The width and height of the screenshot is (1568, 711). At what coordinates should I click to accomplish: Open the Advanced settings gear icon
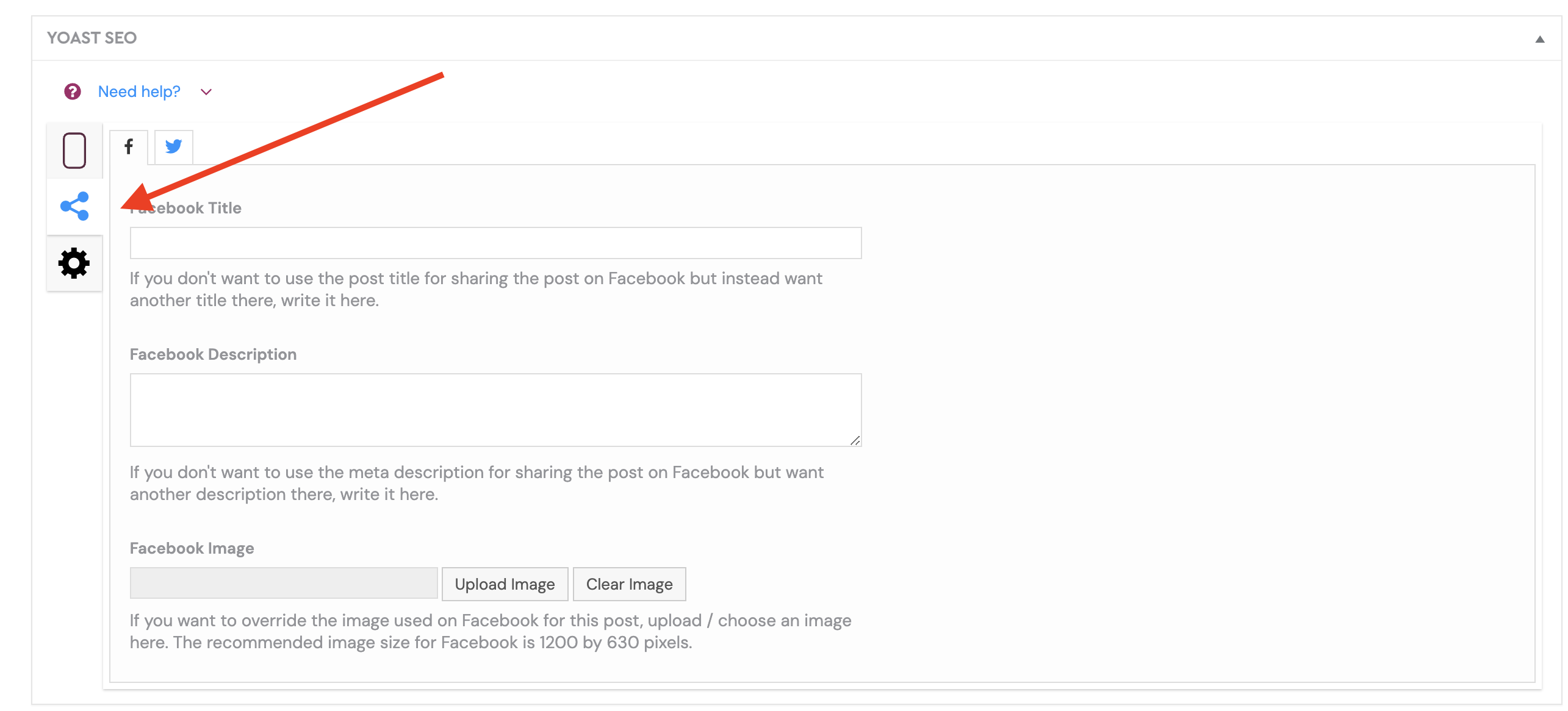[x=74, y=263]
